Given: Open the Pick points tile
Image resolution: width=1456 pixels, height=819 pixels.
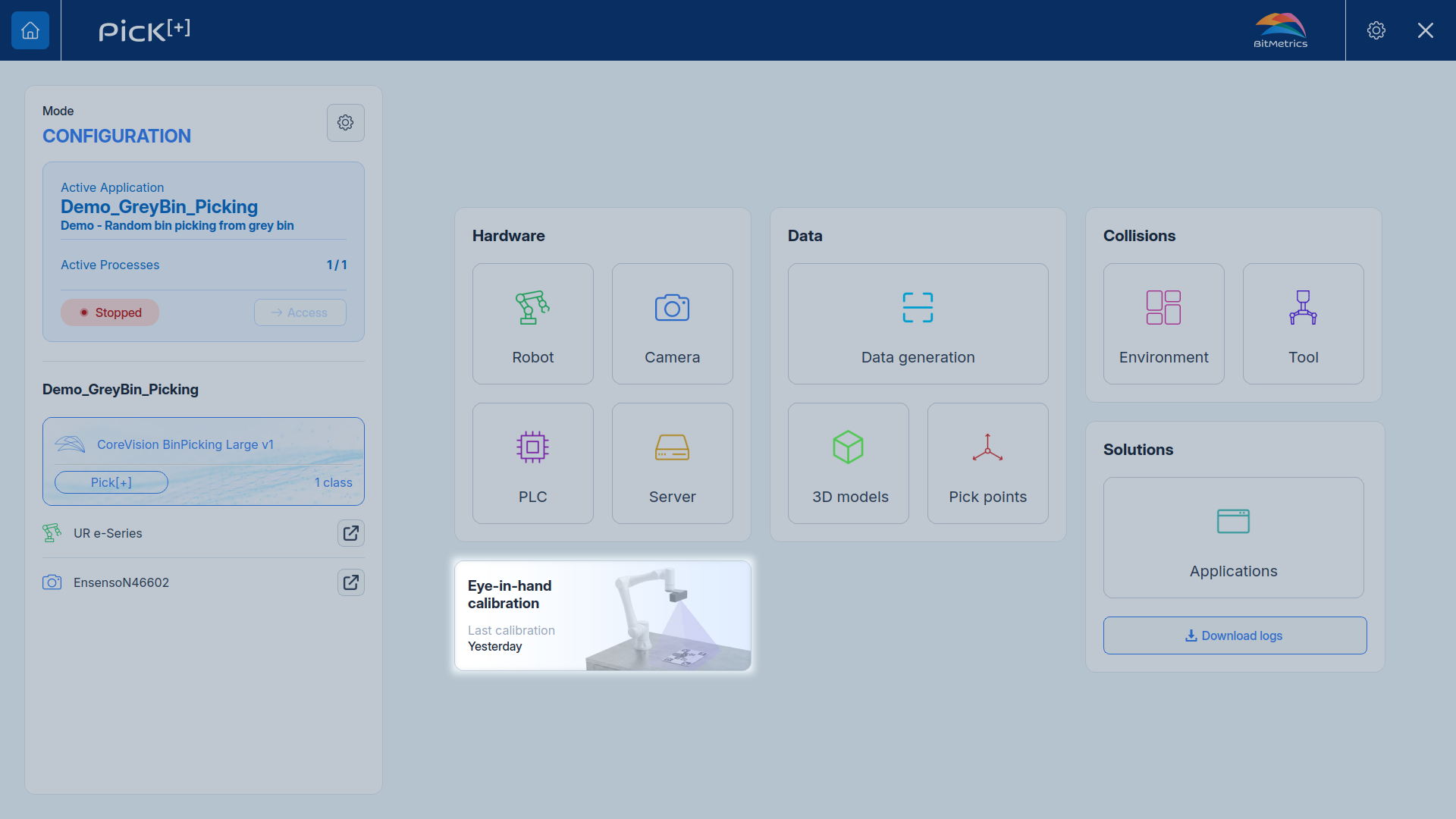Looking at the screenshot, I should click(988, 463).
